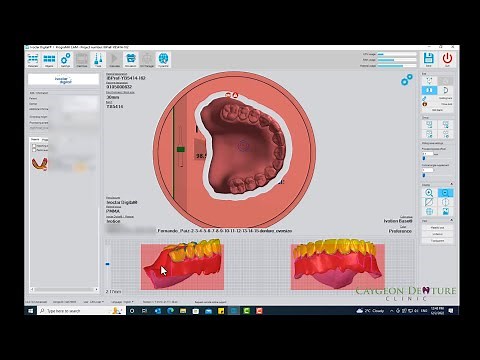
Task: Click the orange-icon button in Edit panel
Action: (437, 104)
